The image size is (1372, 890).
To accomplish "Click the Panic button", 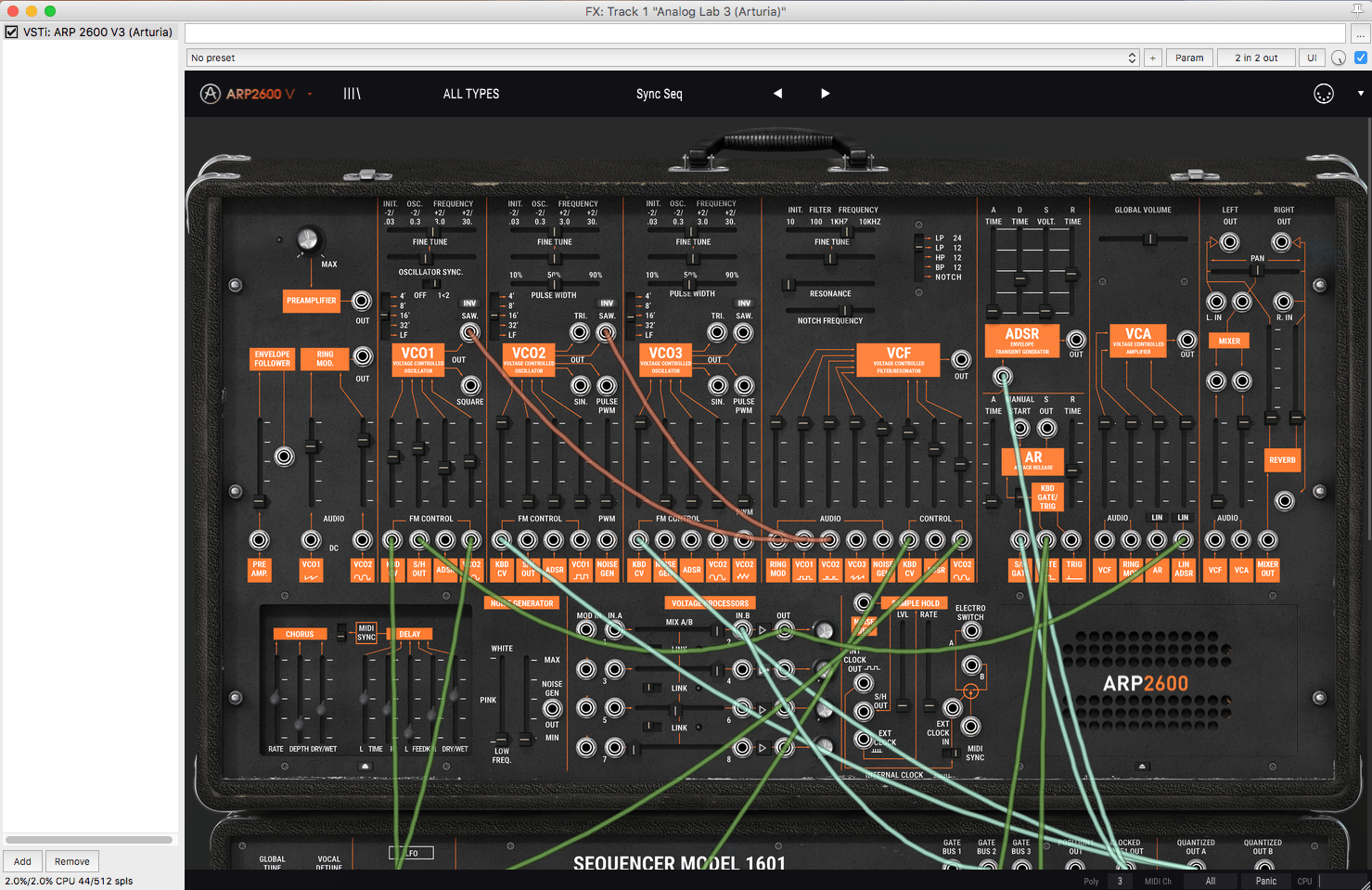I will (1266, 881).
